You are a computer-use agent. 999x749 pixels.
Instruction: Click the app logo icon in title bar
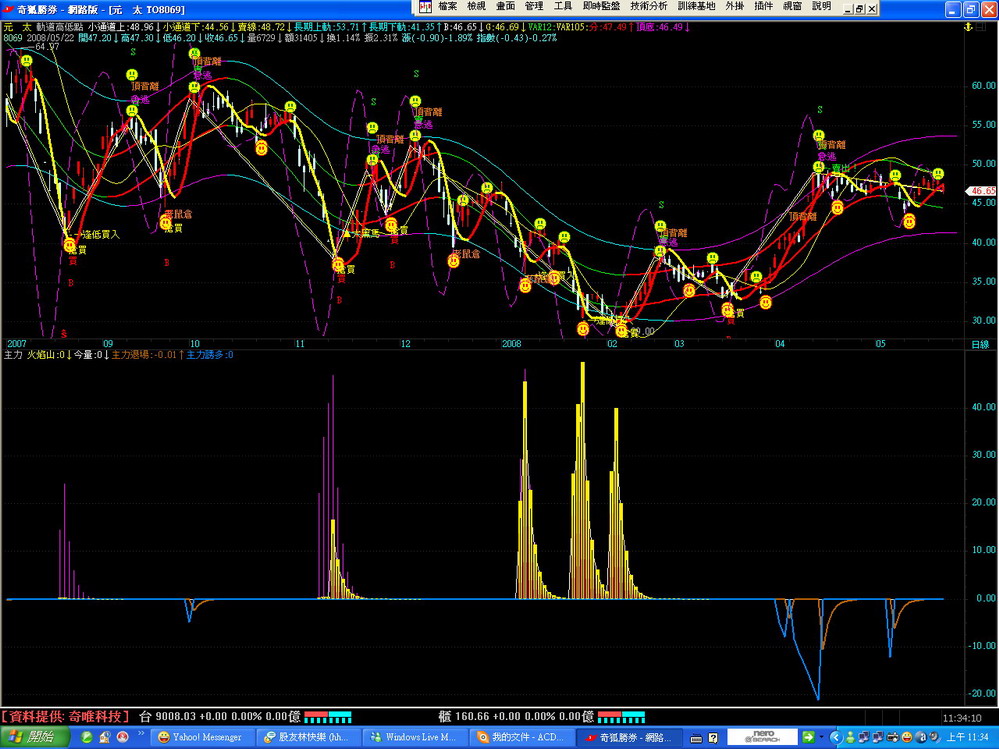8,8
